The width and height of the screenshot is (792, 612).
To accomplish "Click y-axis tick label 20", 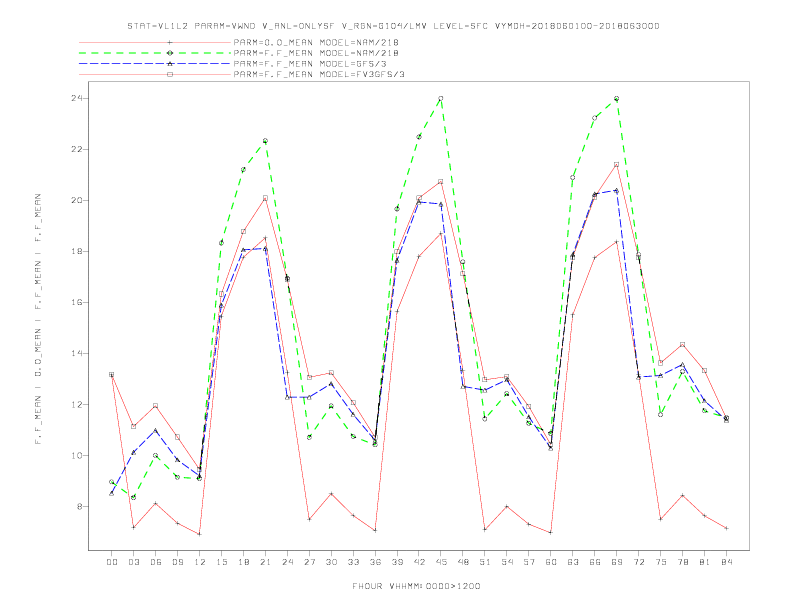I will coord(77,200).
